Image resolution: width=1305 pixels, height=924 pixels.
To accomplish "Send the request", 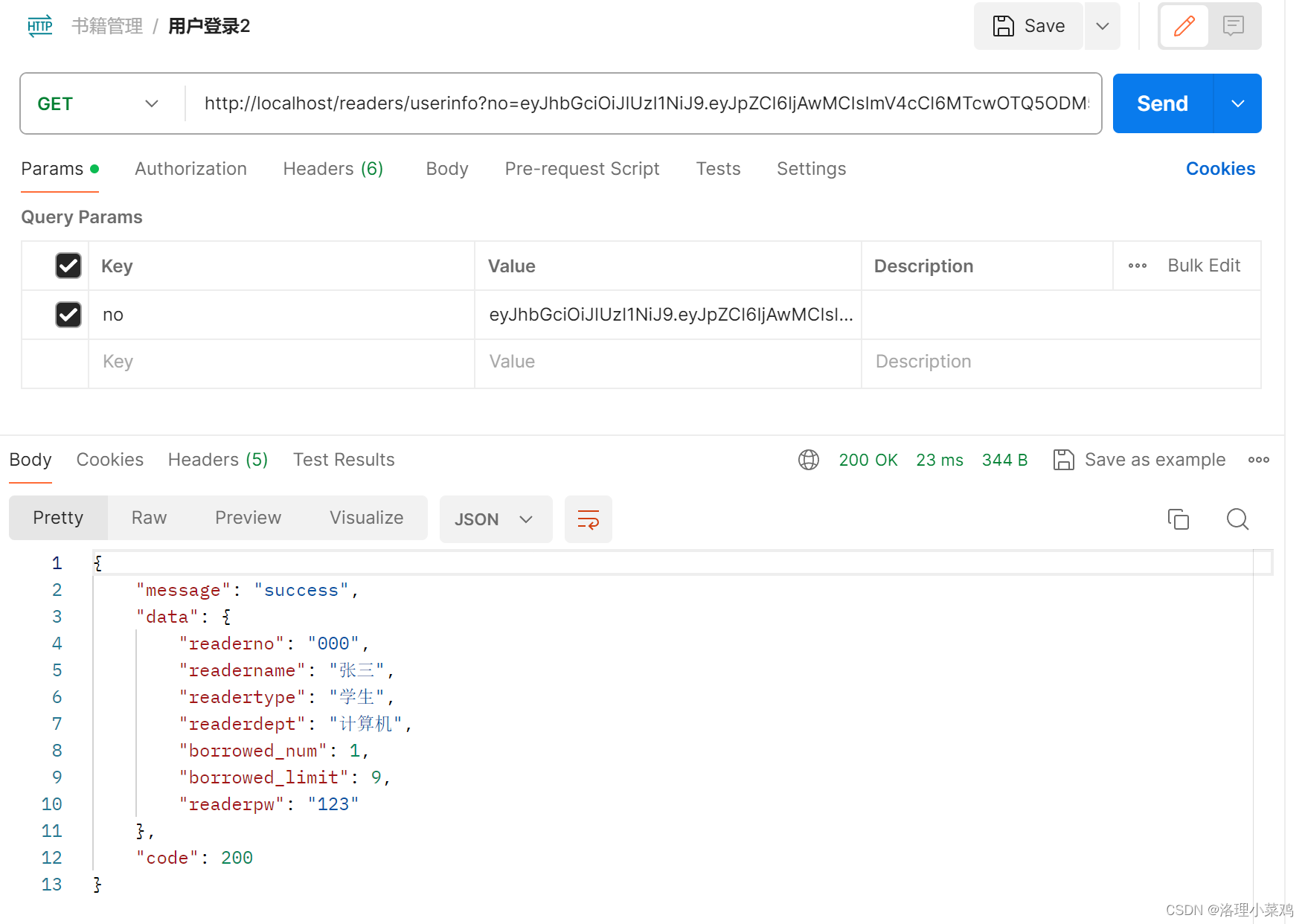I will pos(1162,103).
